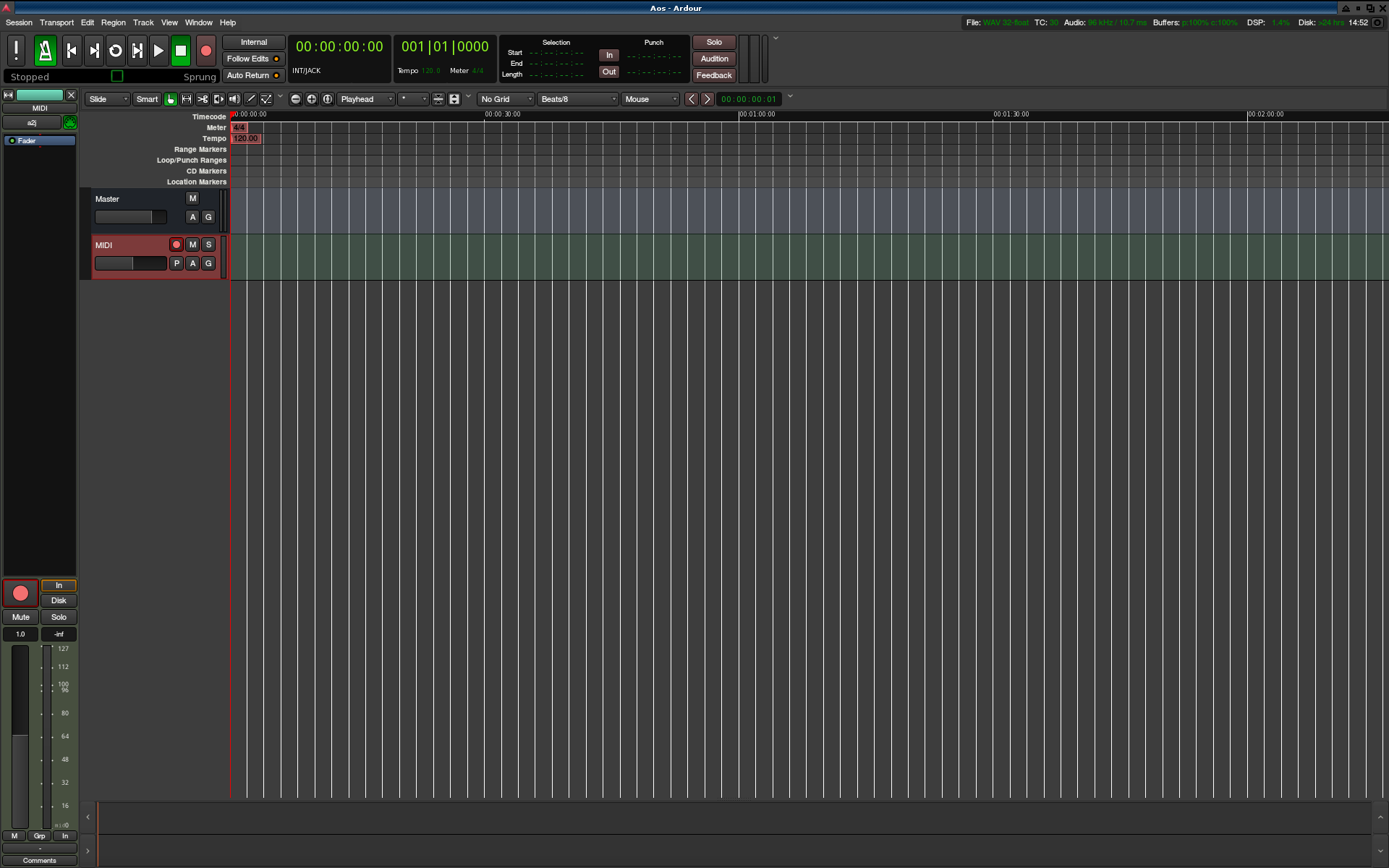Screen dimensions: 1389x868
Task: Enable Smart mode
Action: (147, 99)
